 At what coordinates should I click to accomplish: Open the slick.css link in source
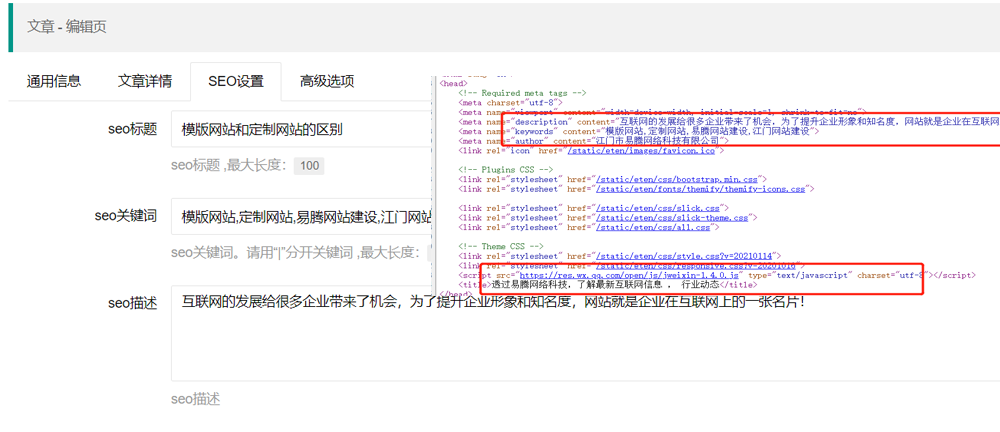(659, 209)
